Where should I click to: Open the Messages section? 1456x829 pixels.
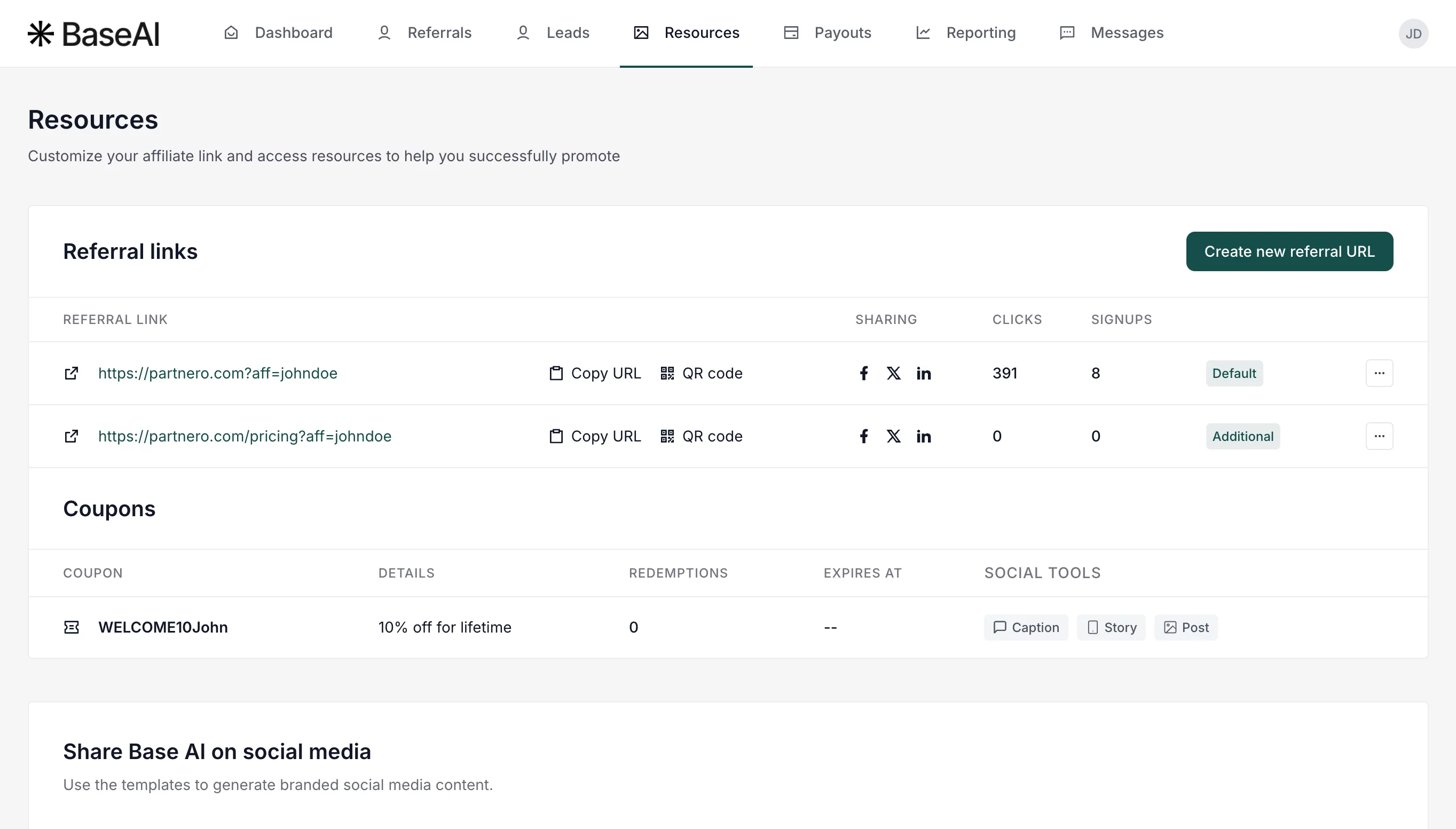coord(1111,33)
